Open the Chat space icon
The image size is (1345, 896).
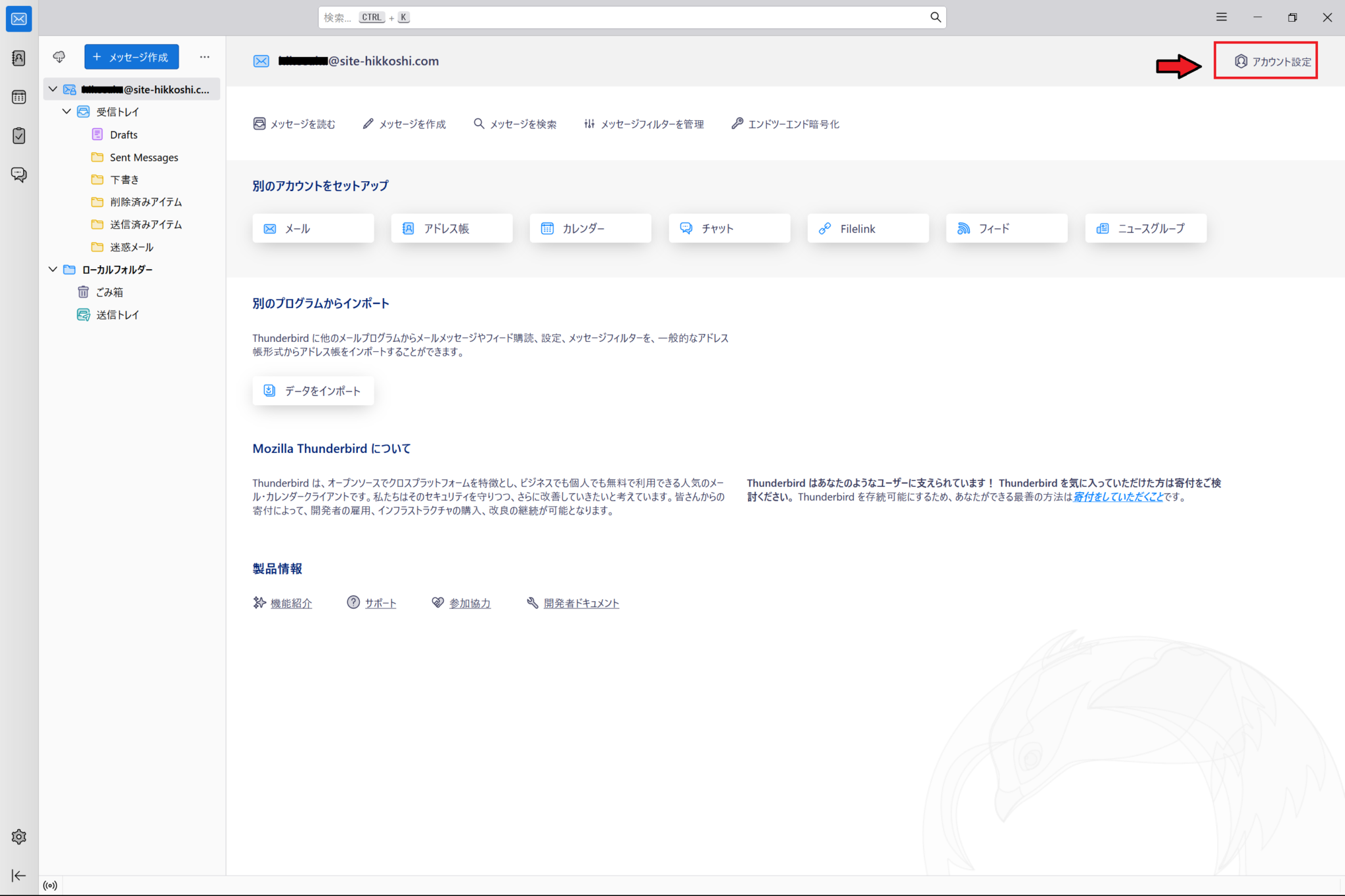pyautogui.click(x=18, y=175)
